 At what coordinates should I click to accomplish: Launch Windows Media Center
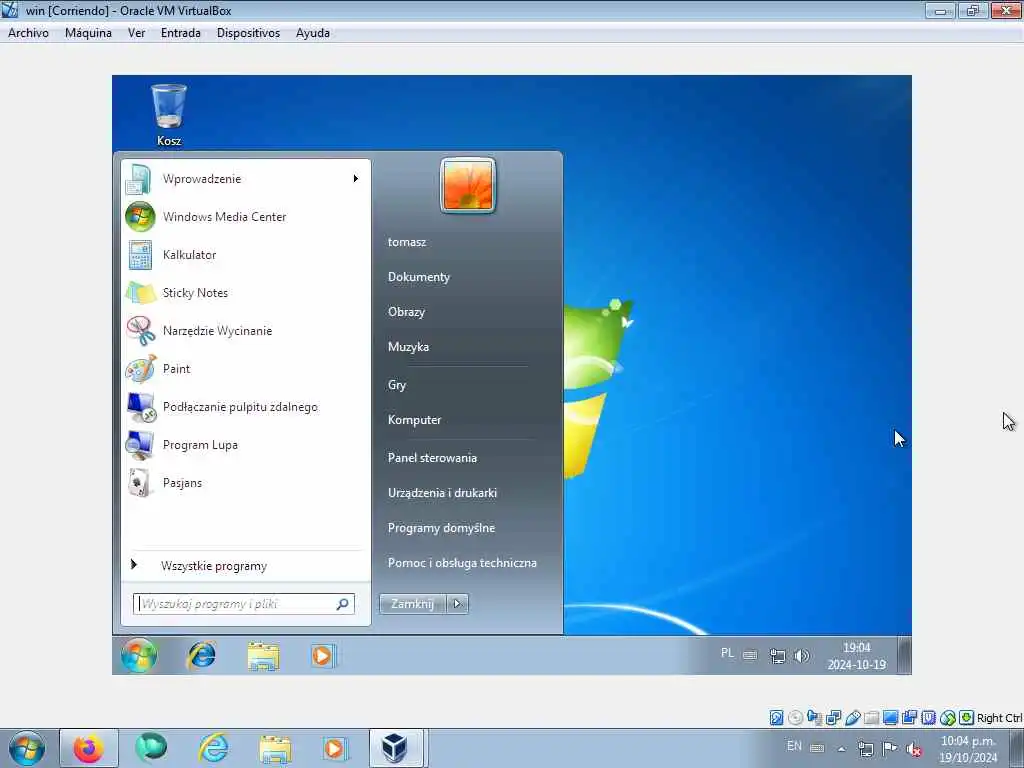point(246,217)
